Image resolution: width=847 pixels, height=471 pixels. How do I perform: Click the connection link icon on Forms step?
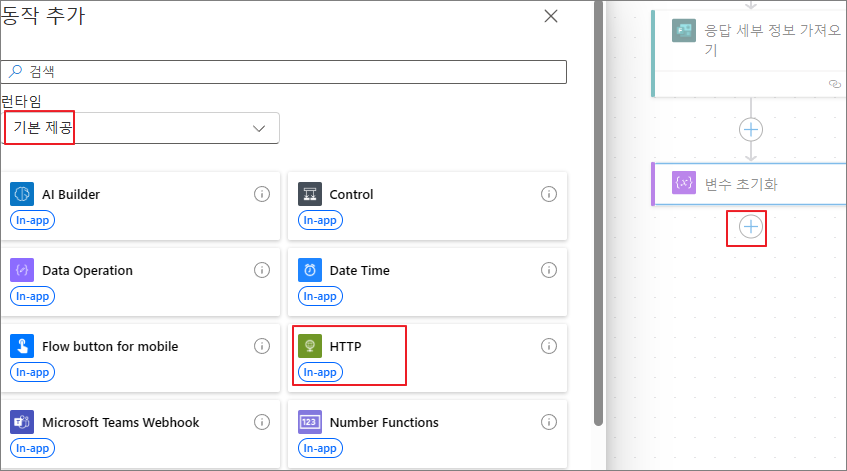(835, 84)
